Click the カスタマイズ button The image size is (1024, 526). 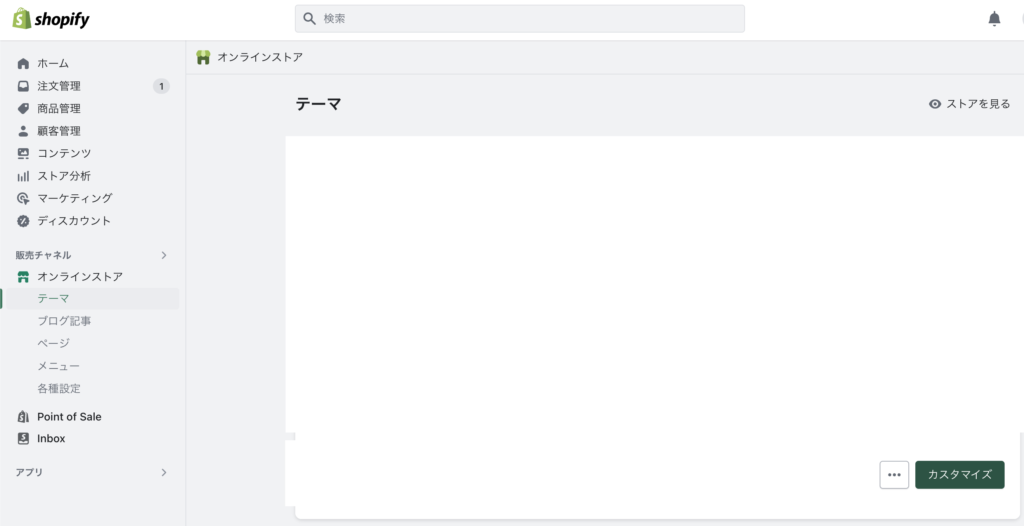959,474
